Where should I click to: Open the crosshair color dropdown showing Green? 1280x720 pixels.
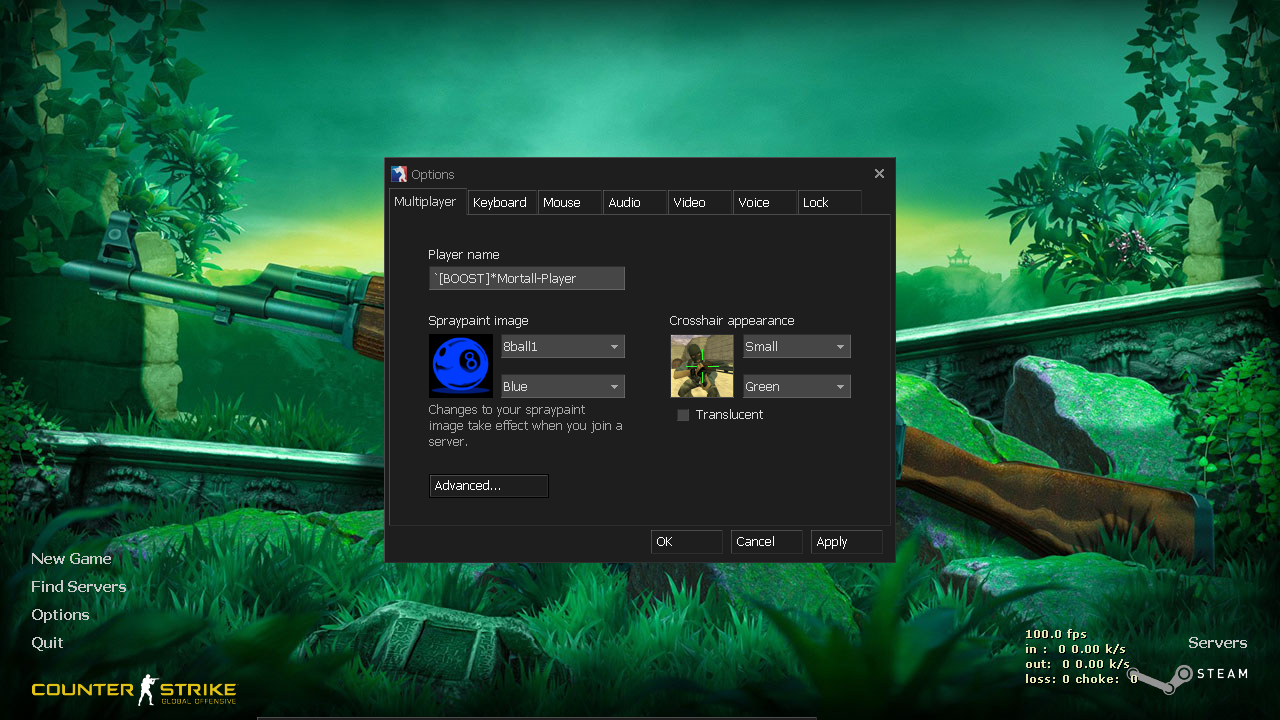click(796, 386)
